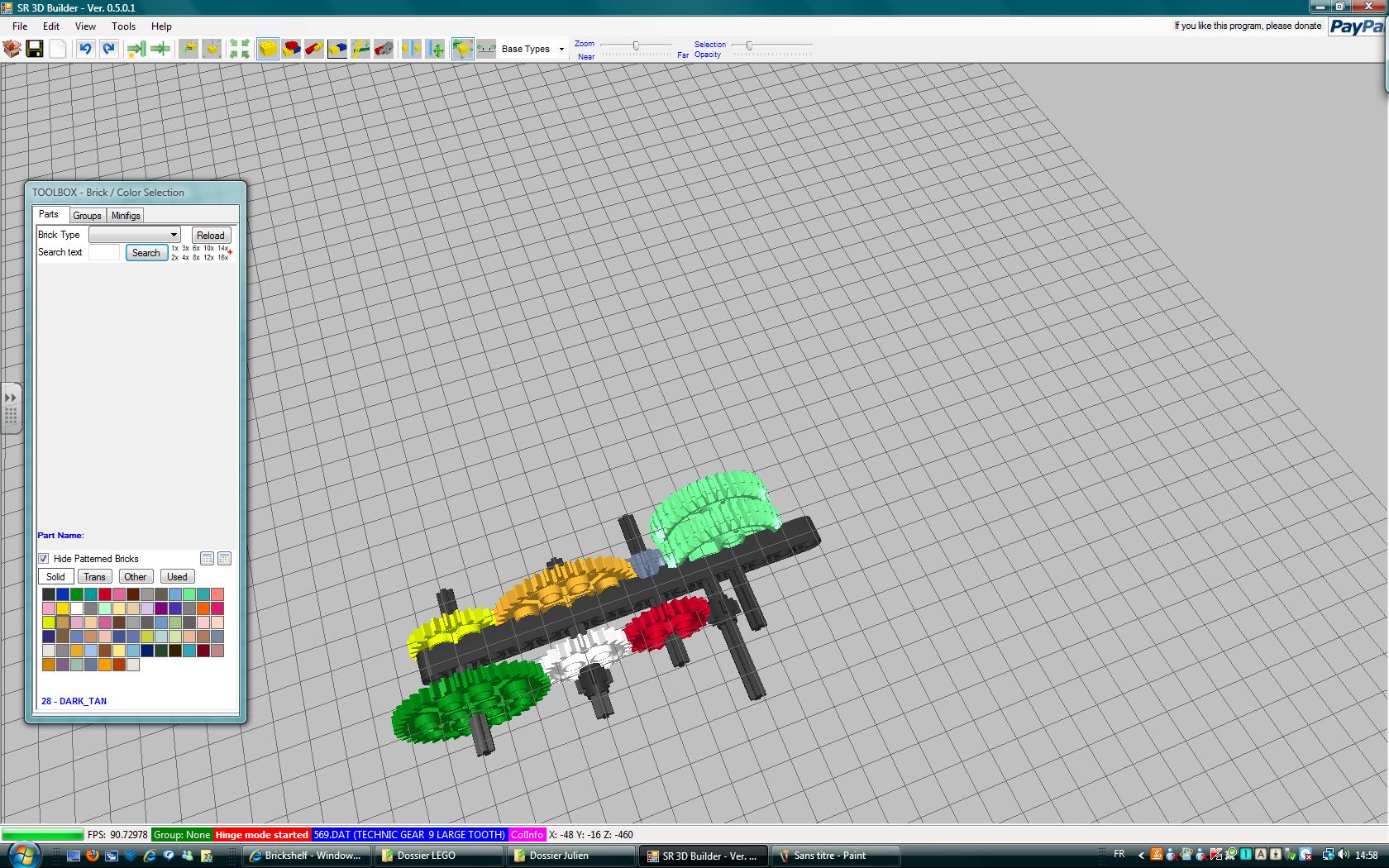This screenshot has height=868, width=1389.
Task: Open the View menu
Action: 85,26
